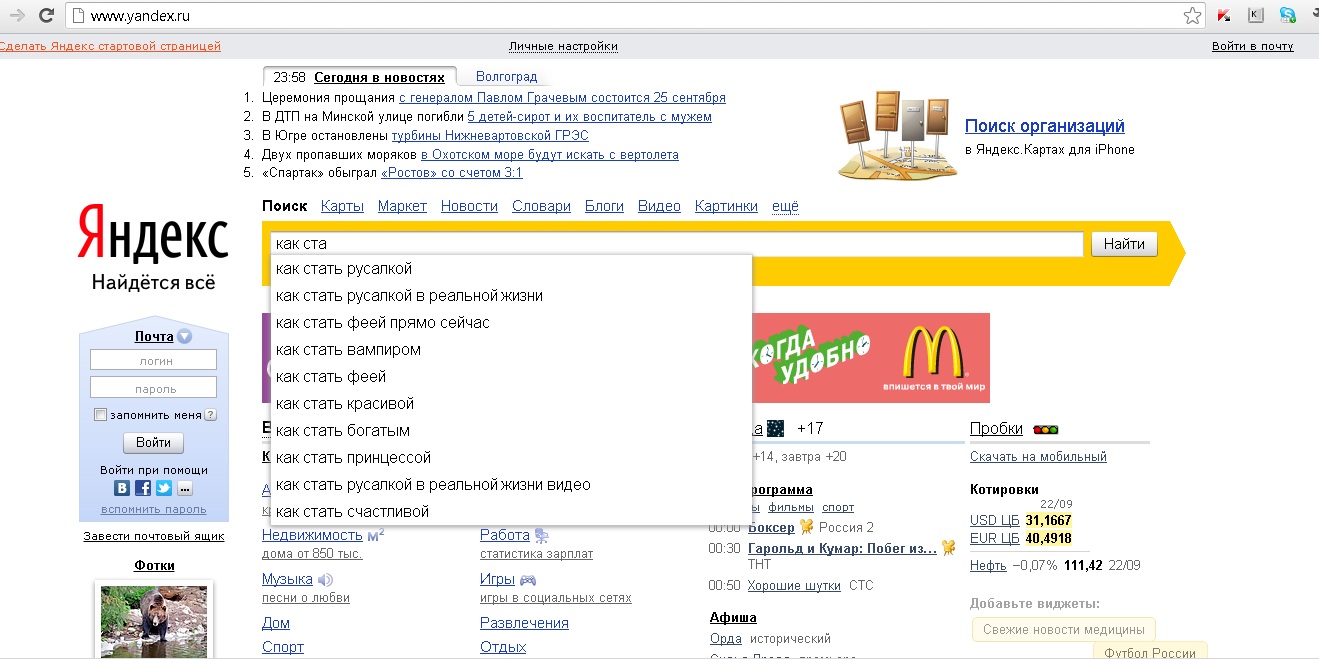Viewport: 1319px width, 659px height.
Task: Pick suggestion 'как стать феей прямо сейчас'
Action: [511, 323]
